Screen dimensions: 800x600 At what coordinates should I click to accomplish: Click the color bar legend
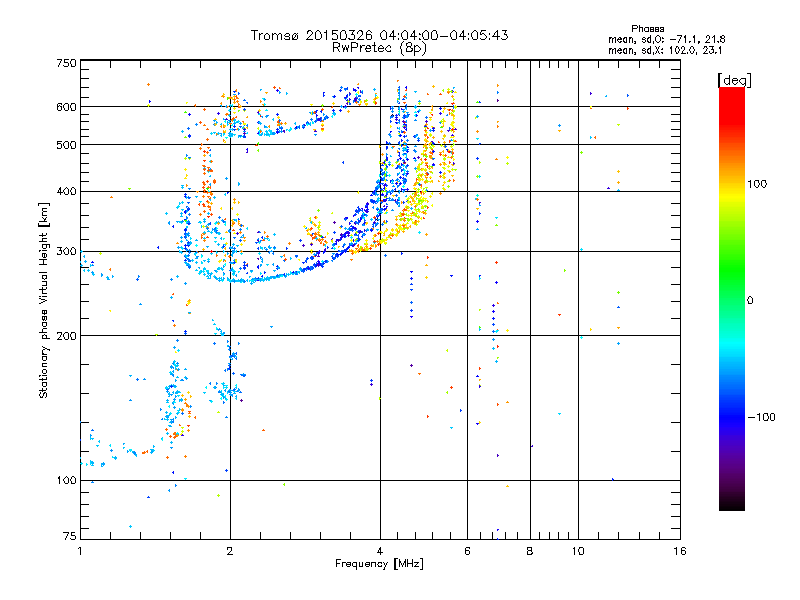point(732,298)
